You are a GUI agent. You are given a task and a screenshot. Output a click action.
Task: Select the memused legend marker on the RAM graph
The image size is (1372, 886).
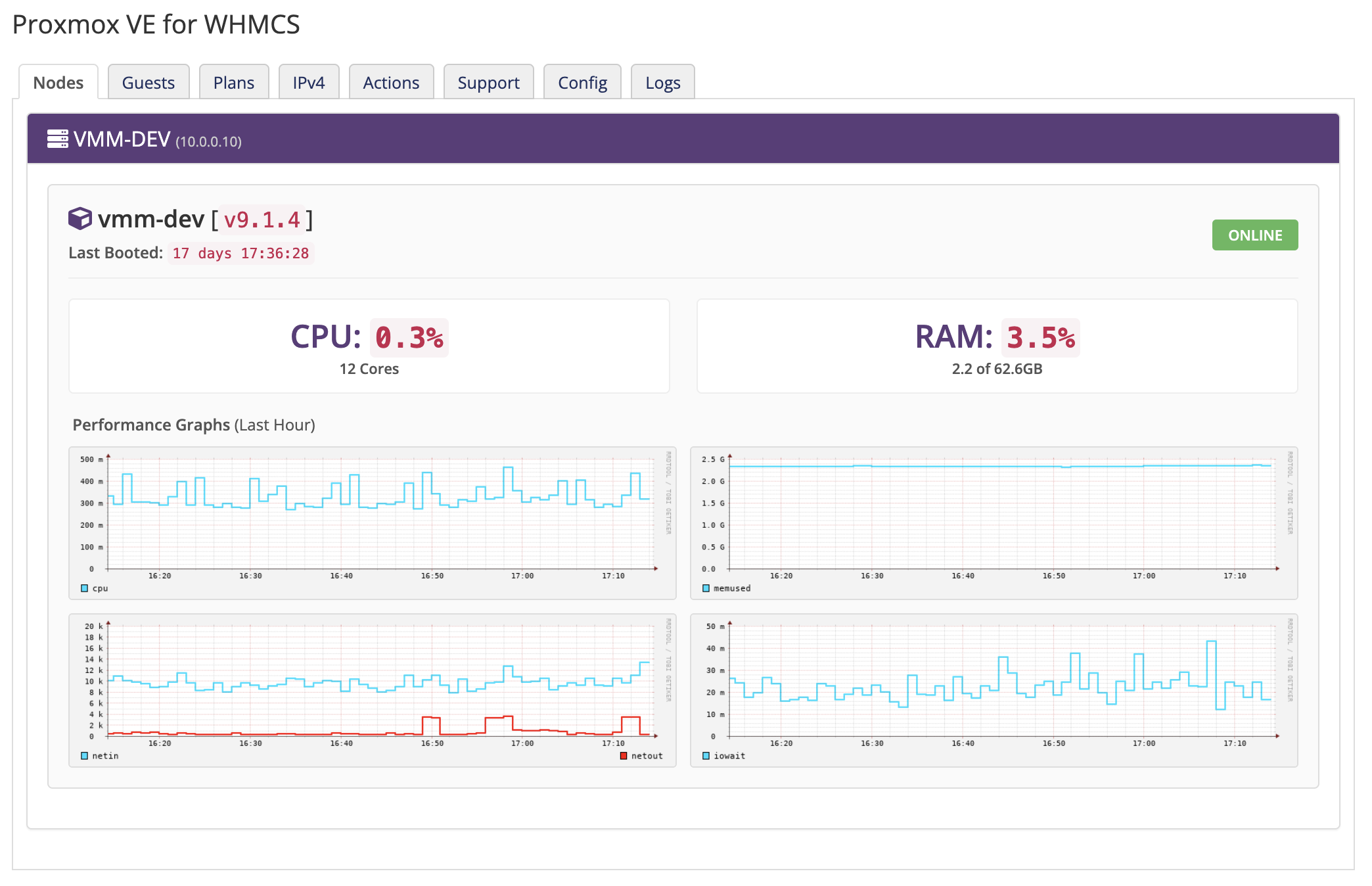[x=704, y=588]
